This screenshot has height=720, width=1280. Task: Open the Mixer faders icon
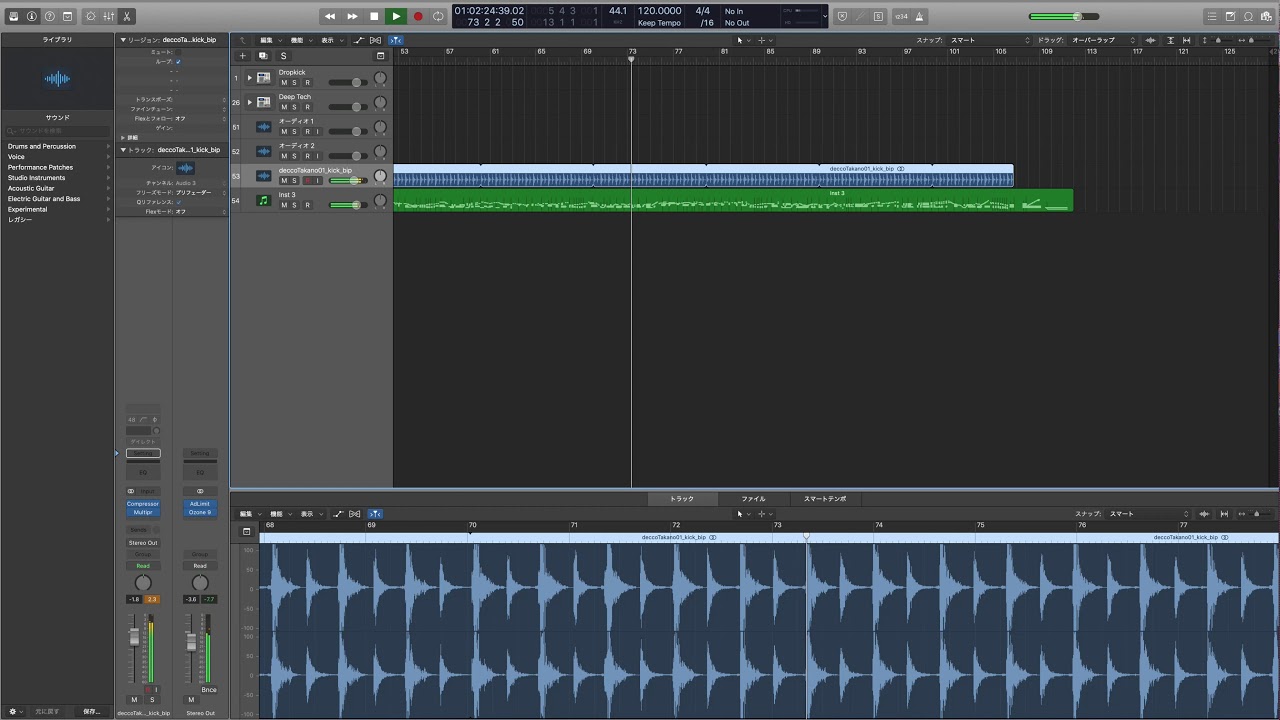(x=109, y=16)
